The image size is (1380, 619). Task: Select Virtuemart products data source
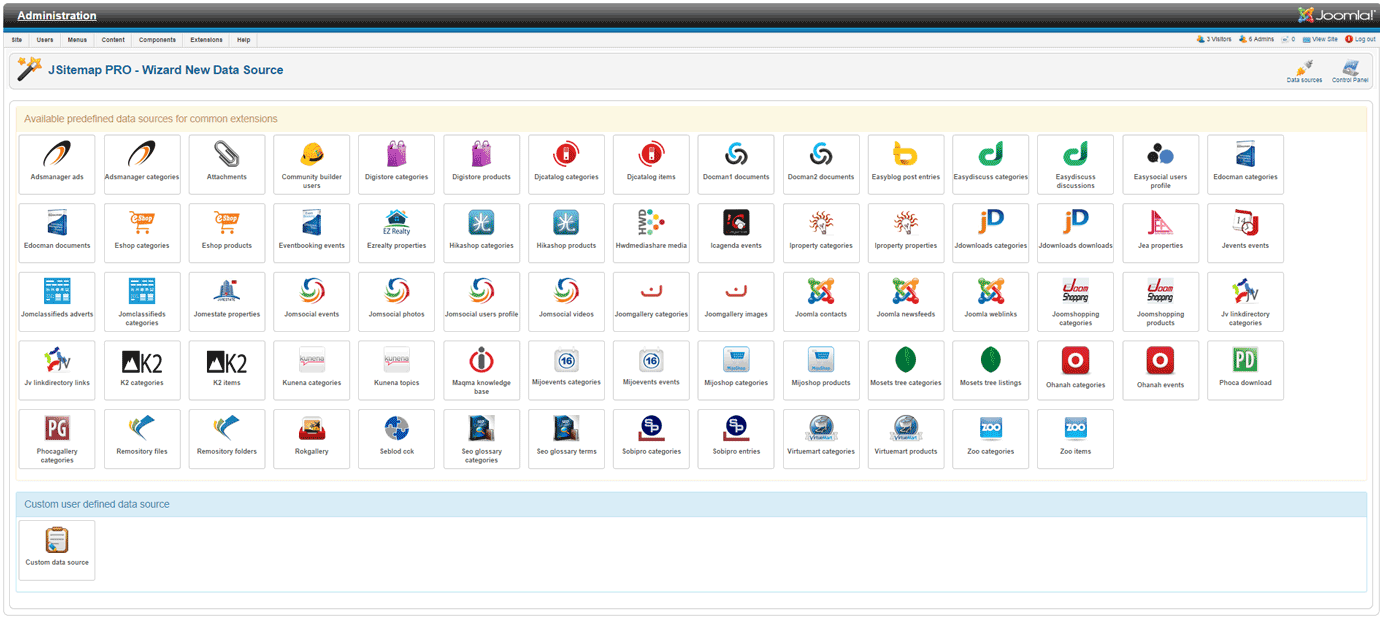point(906,438)
